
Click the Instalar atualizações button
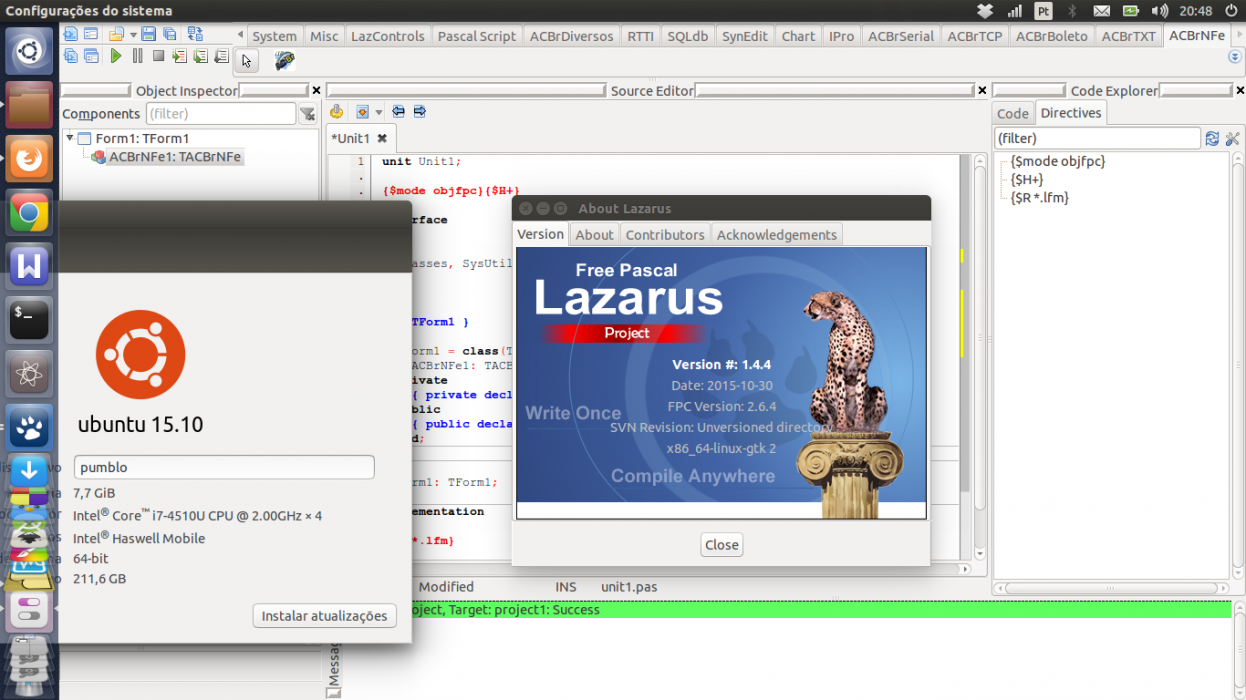(324, 616)
